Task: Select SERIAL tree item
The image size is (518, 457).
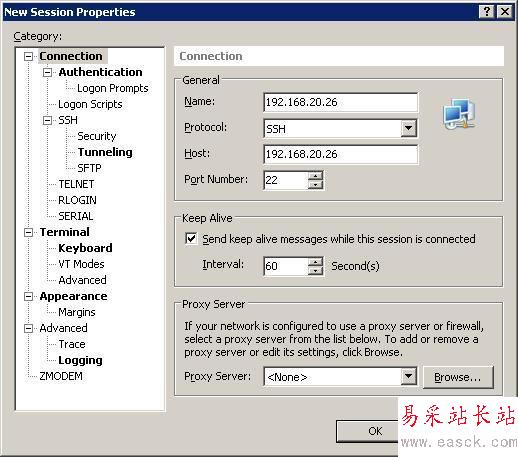Action: (76, 216)
